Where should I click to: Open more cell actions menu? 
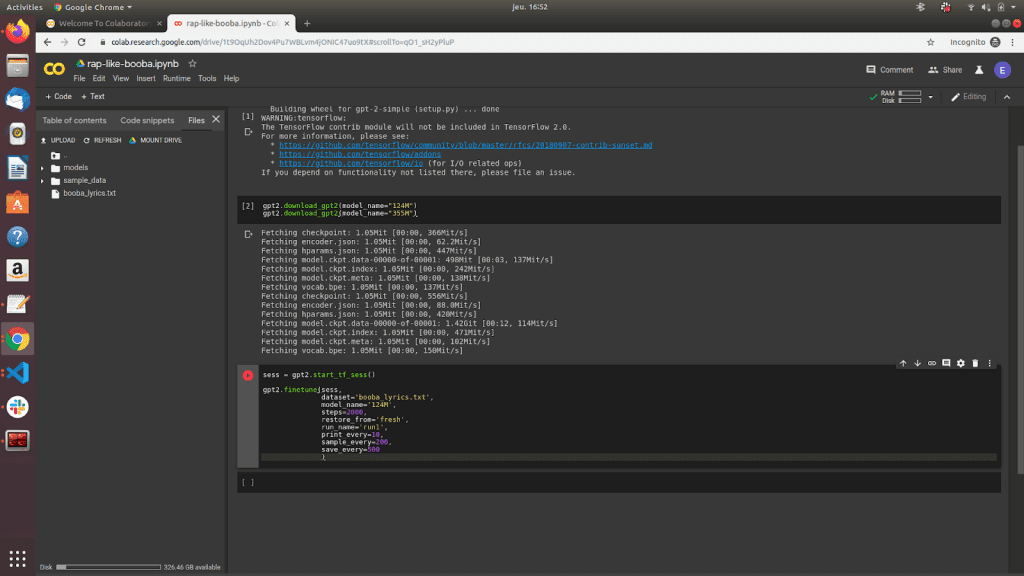(989, 363)
